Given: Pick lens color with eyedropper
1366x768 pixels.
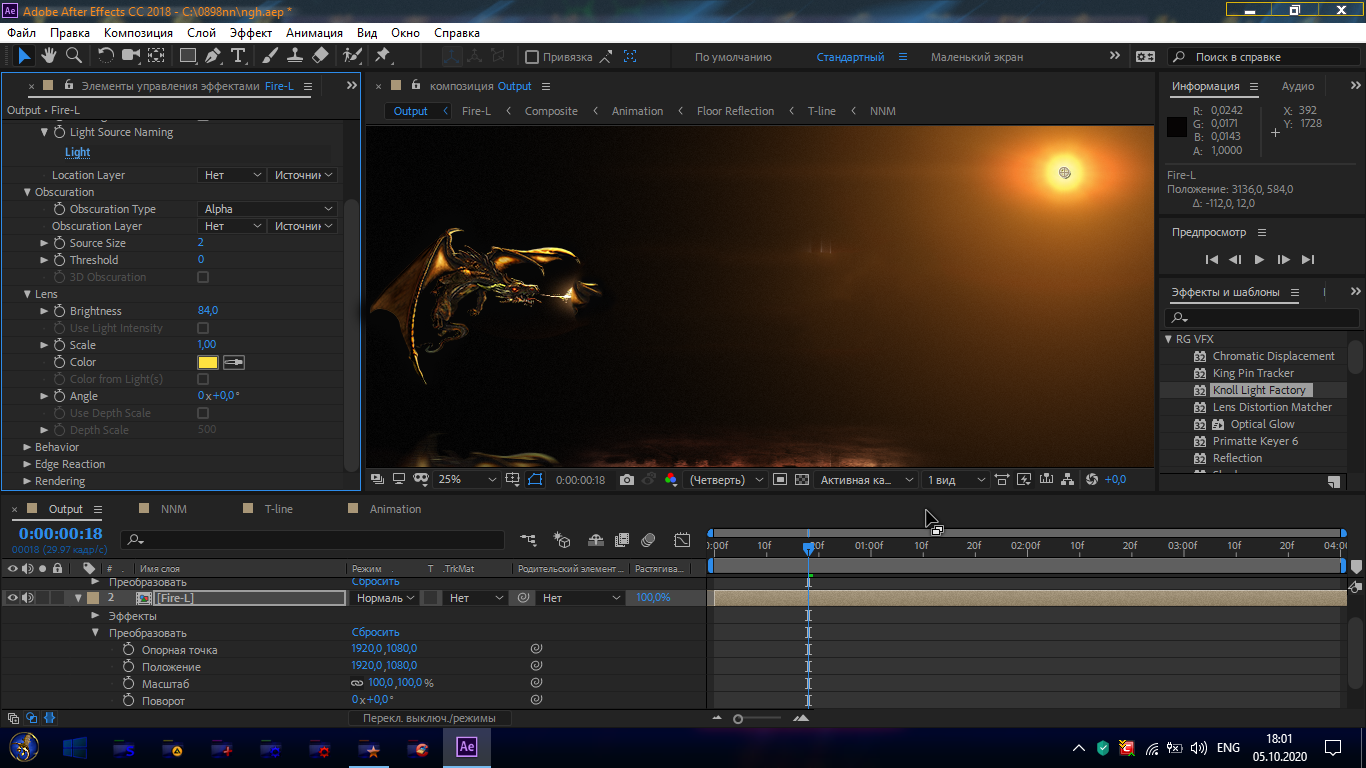Looking at the screenshot, I should 234,362.
